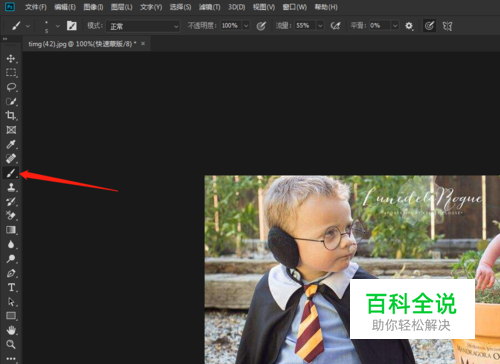
Task: Open the brush smoothing options gear
Action: pyautogui.click(x=409, y=26)
